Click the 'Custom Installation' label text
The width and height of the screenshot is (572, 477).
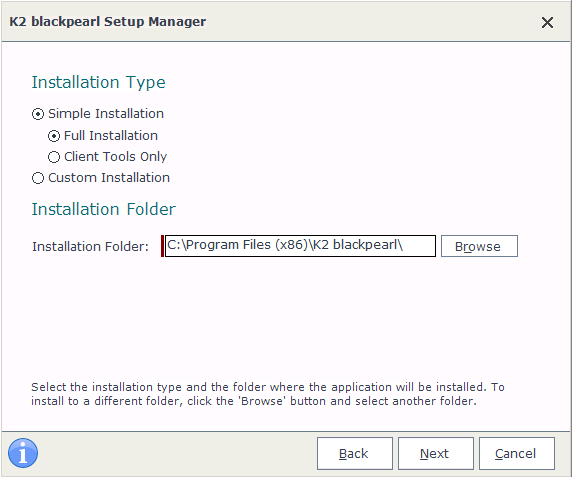(109, 178)
